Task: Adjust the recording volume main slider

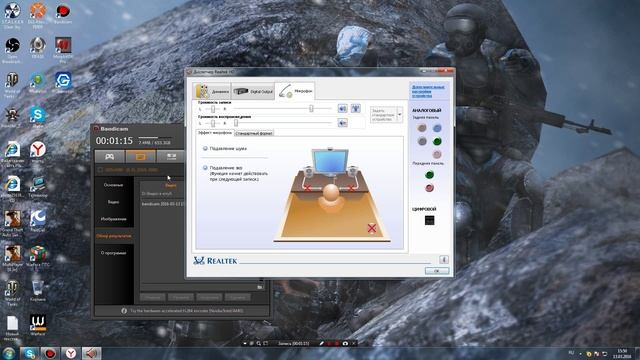Action: pos(311,109)
